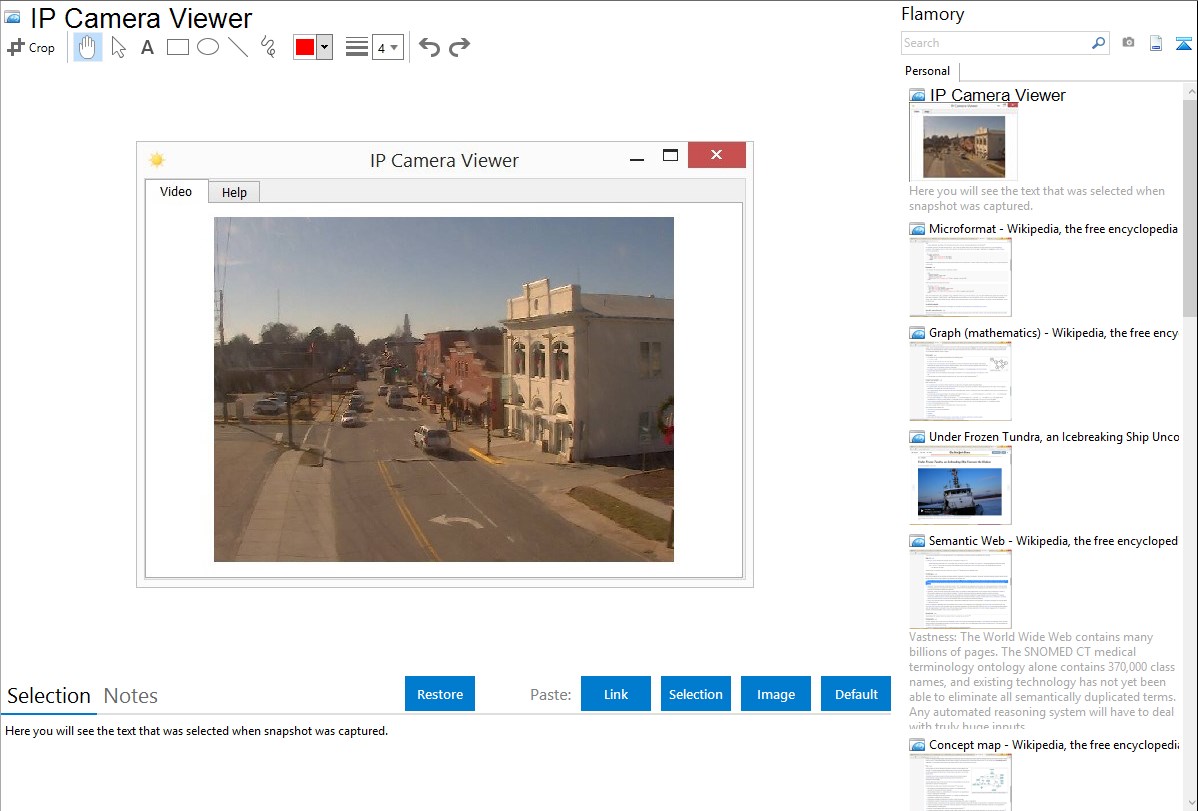Click the line thickness stripes icon

point(357,47)
